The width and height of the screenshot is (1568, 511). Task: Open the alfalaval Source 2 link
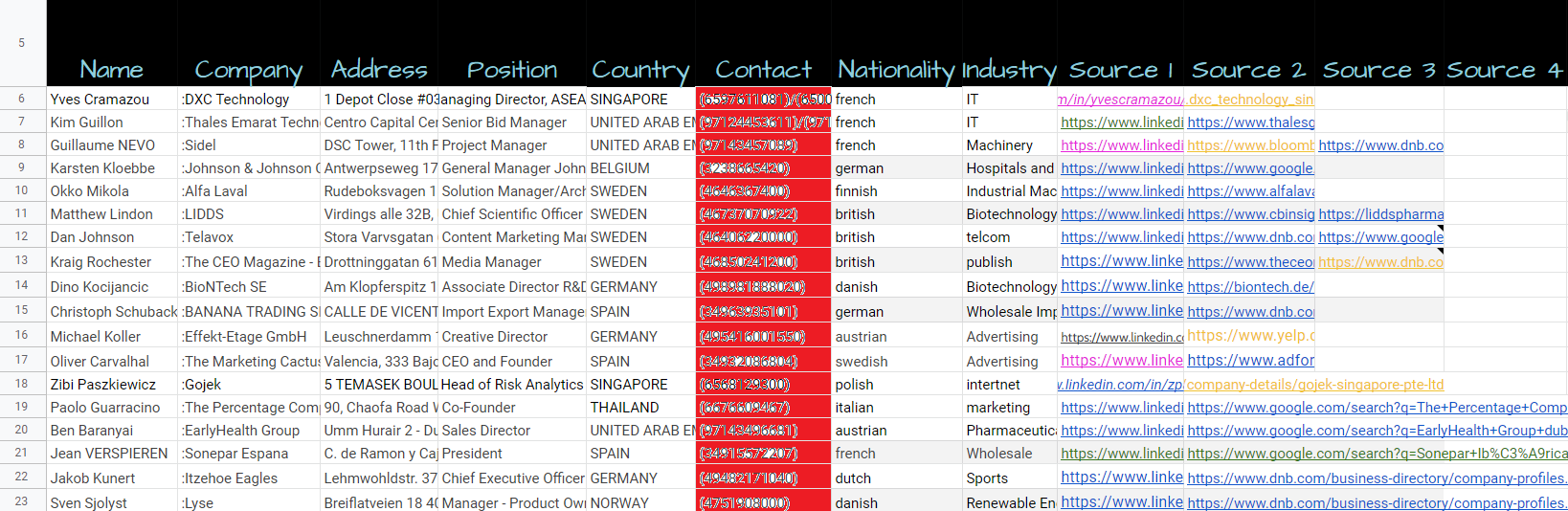tap(1251, 190)
